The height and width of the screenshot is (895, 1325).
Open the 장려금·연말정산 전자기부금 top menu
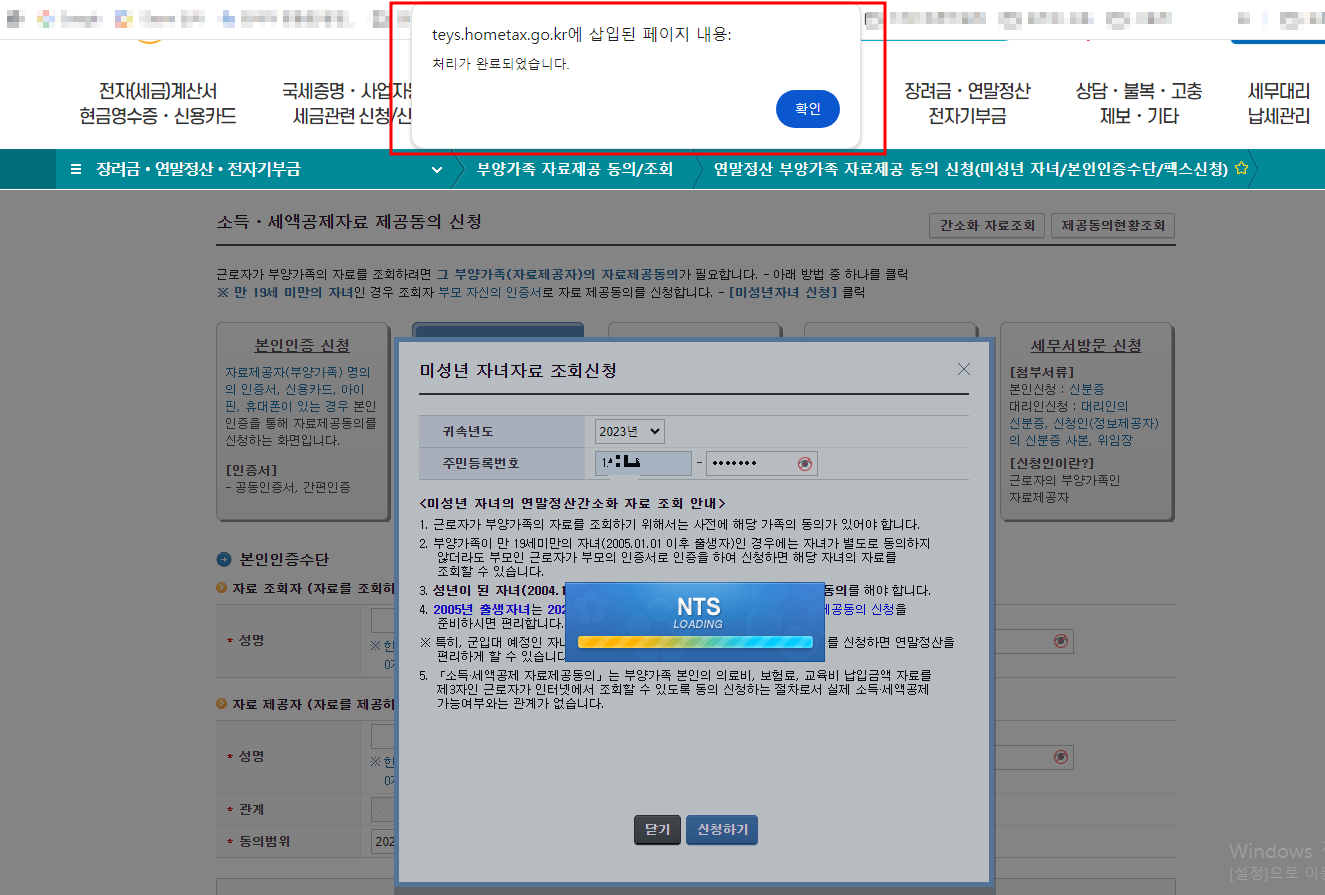pos(967,104)
